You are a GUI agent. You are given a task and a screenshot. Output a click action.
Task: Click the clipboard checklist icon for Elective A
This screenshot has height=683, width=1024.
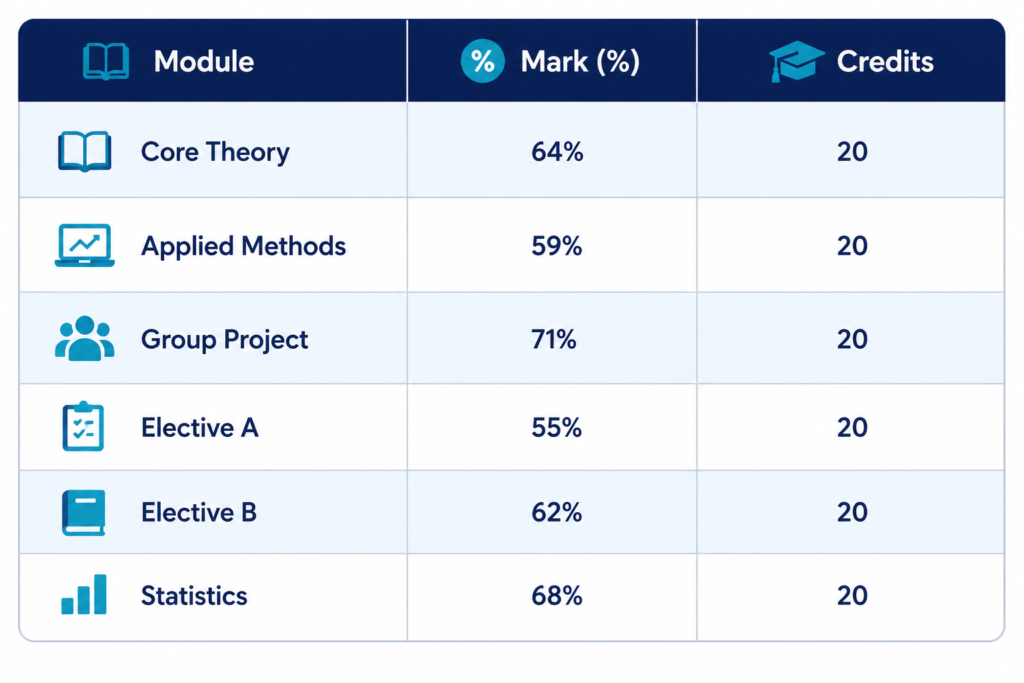click(x=83, y=426)
